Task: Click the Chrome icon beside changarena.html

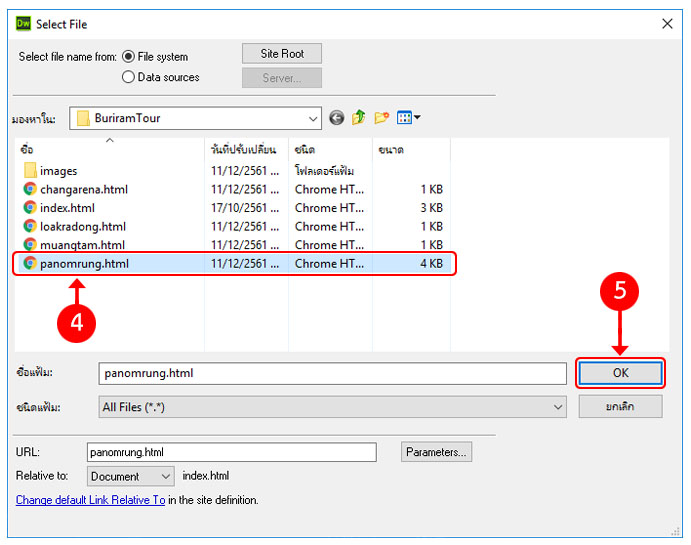Action: pos(30,189)
